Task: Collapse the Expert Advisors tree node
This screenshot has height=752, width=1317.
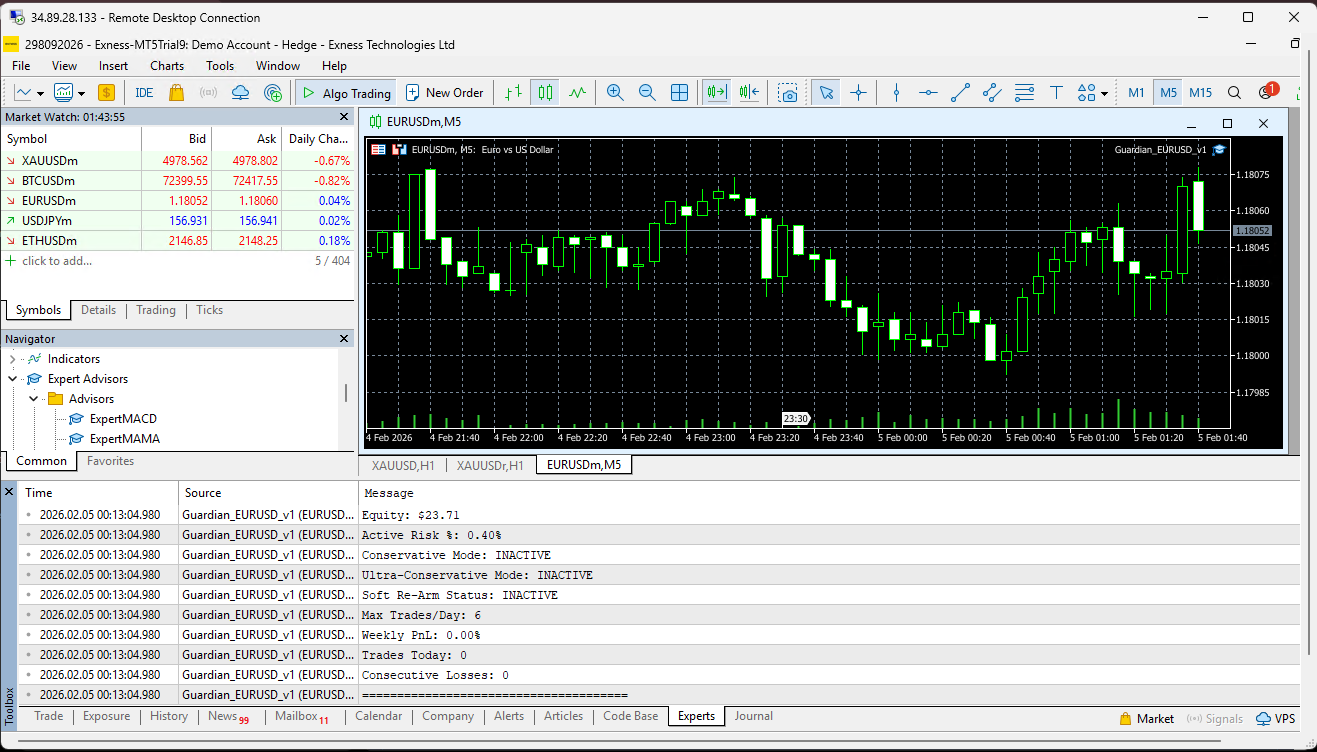Action: 13,379
